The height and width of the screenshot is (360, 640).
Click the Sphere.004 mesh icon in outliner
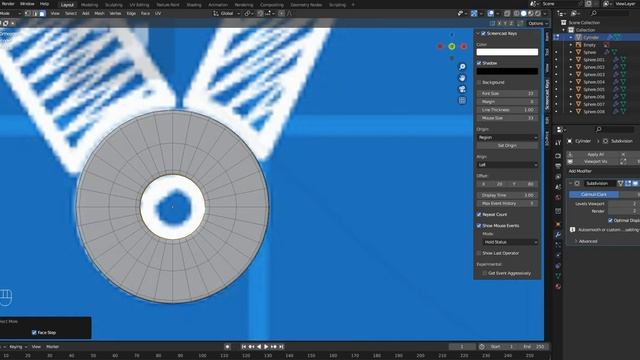[x=578, y=82]
